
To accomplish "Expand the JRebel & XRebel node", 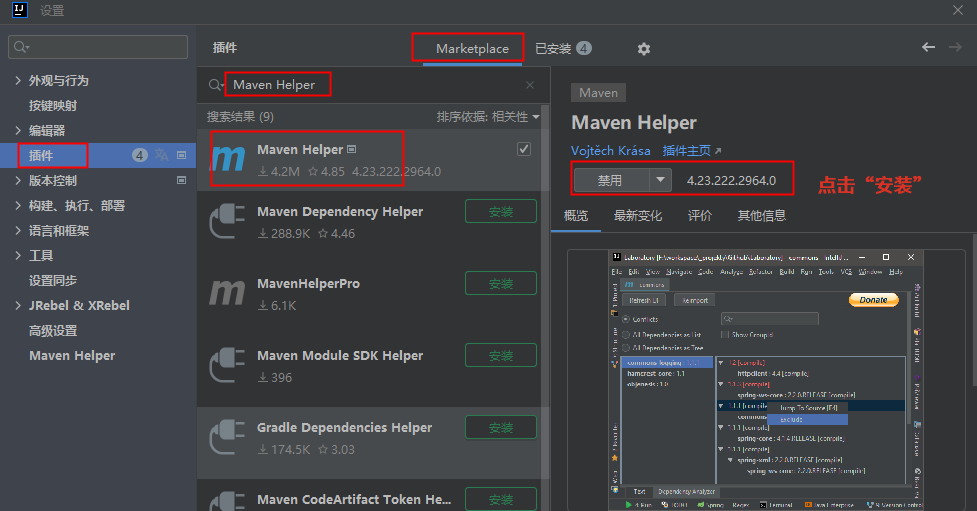I will (x=18, y=305).
